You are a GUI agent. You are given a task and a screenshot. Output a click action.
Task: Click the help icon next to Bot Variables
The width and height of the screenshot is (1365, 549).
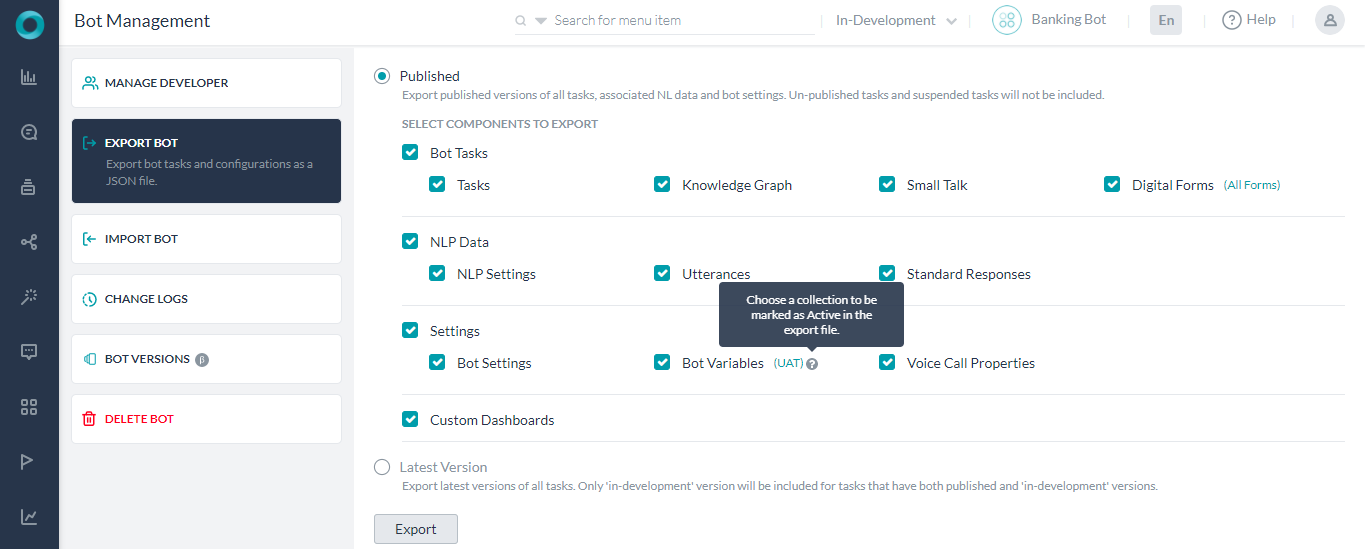click(x=812, y=364)
